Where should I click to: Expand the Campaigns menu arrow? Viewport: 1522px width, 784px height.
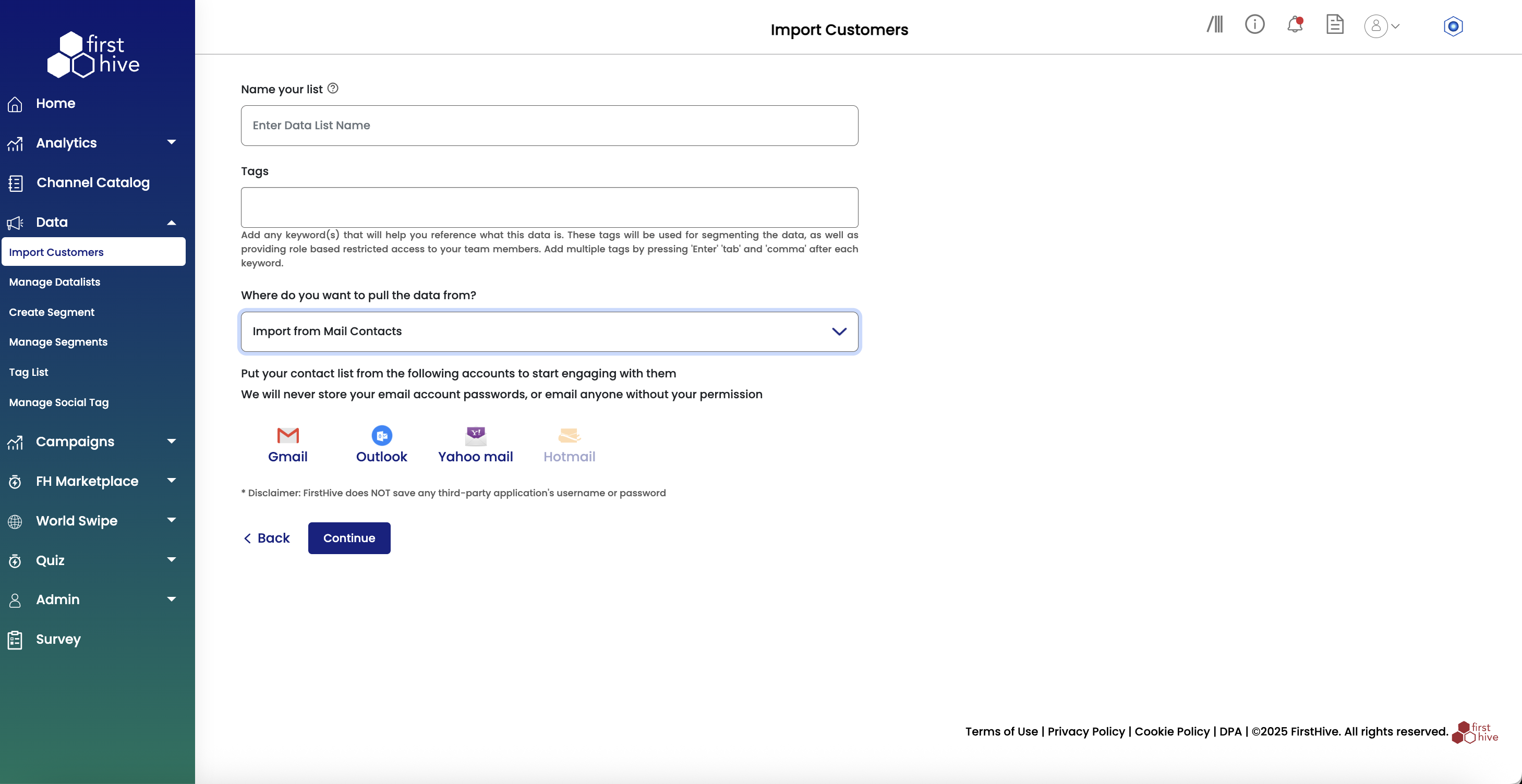coord(172,441)
